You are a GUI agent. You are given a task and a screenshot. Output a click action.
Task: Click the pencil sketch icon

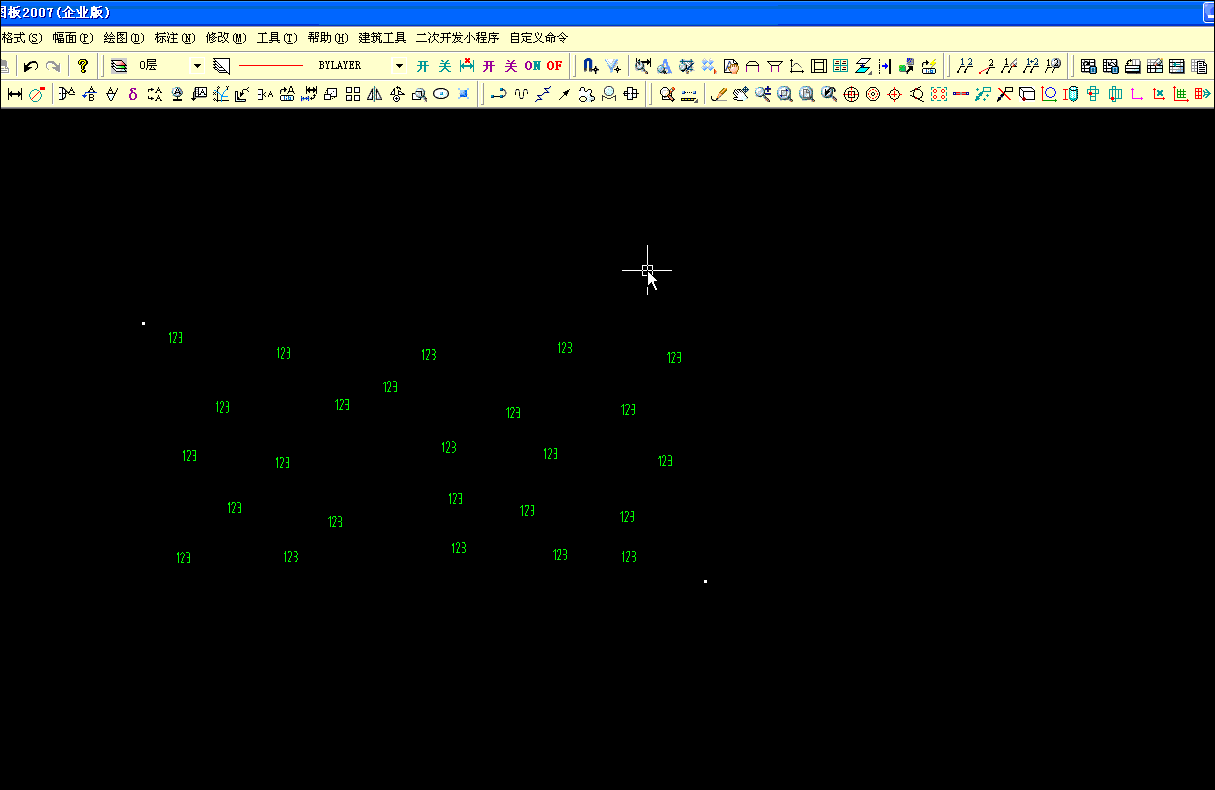pos(718,94)
